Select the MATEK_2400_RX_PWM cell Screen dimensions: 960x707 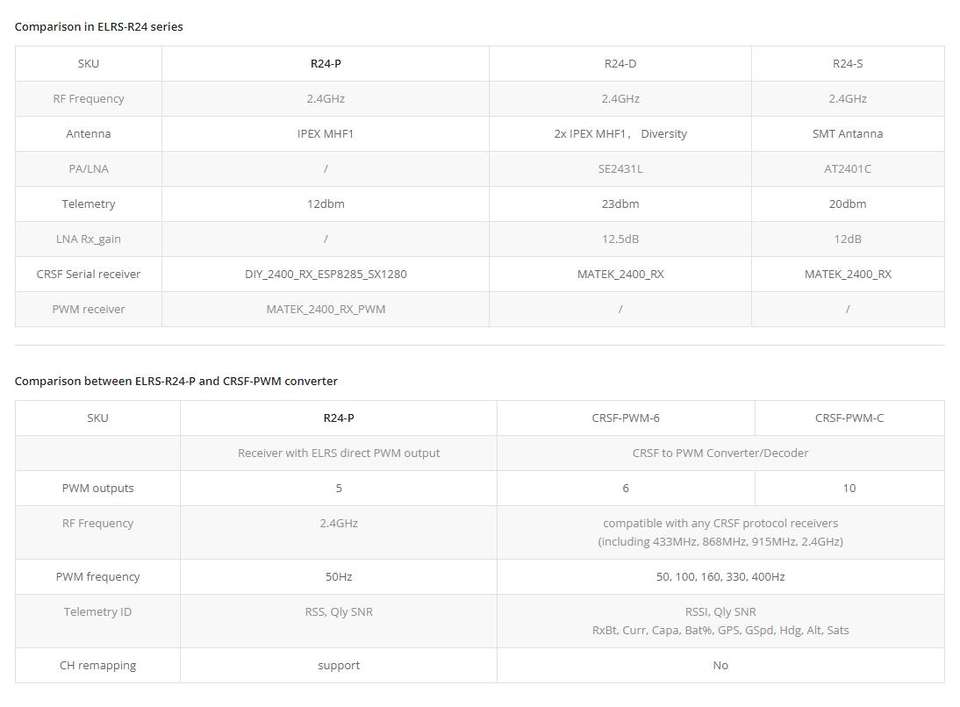click(326, 309)
